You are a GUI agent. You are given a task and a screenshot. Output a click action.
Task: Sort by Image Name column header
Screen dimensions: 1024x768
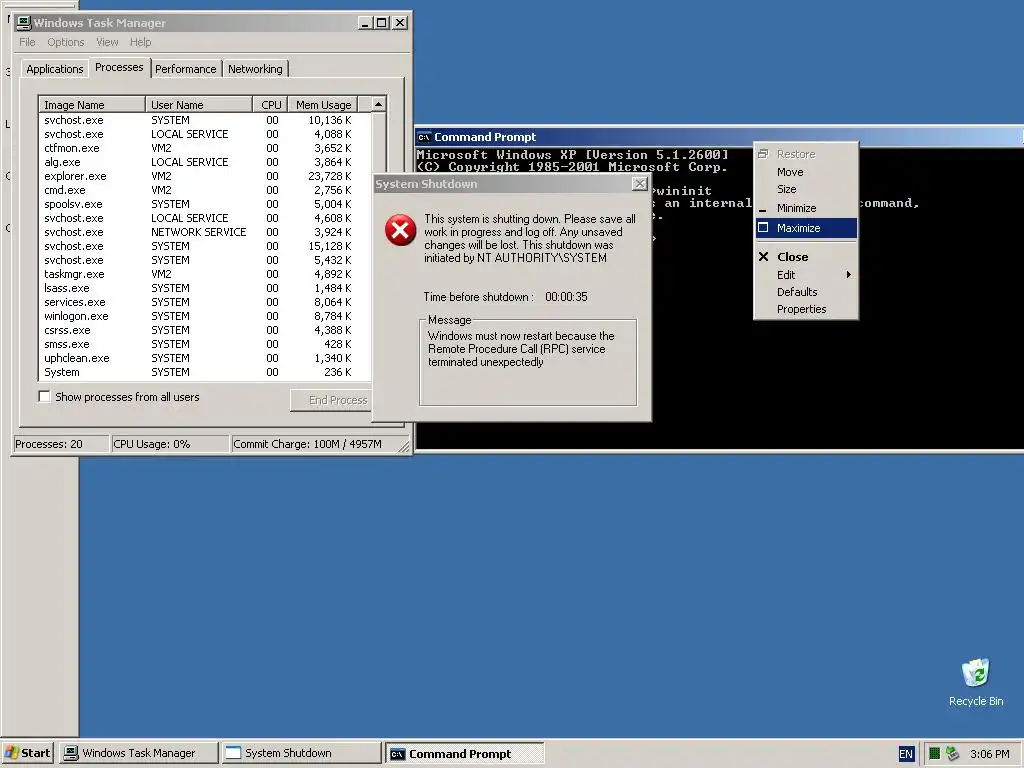pyautogui.click(x=92, y=104)
